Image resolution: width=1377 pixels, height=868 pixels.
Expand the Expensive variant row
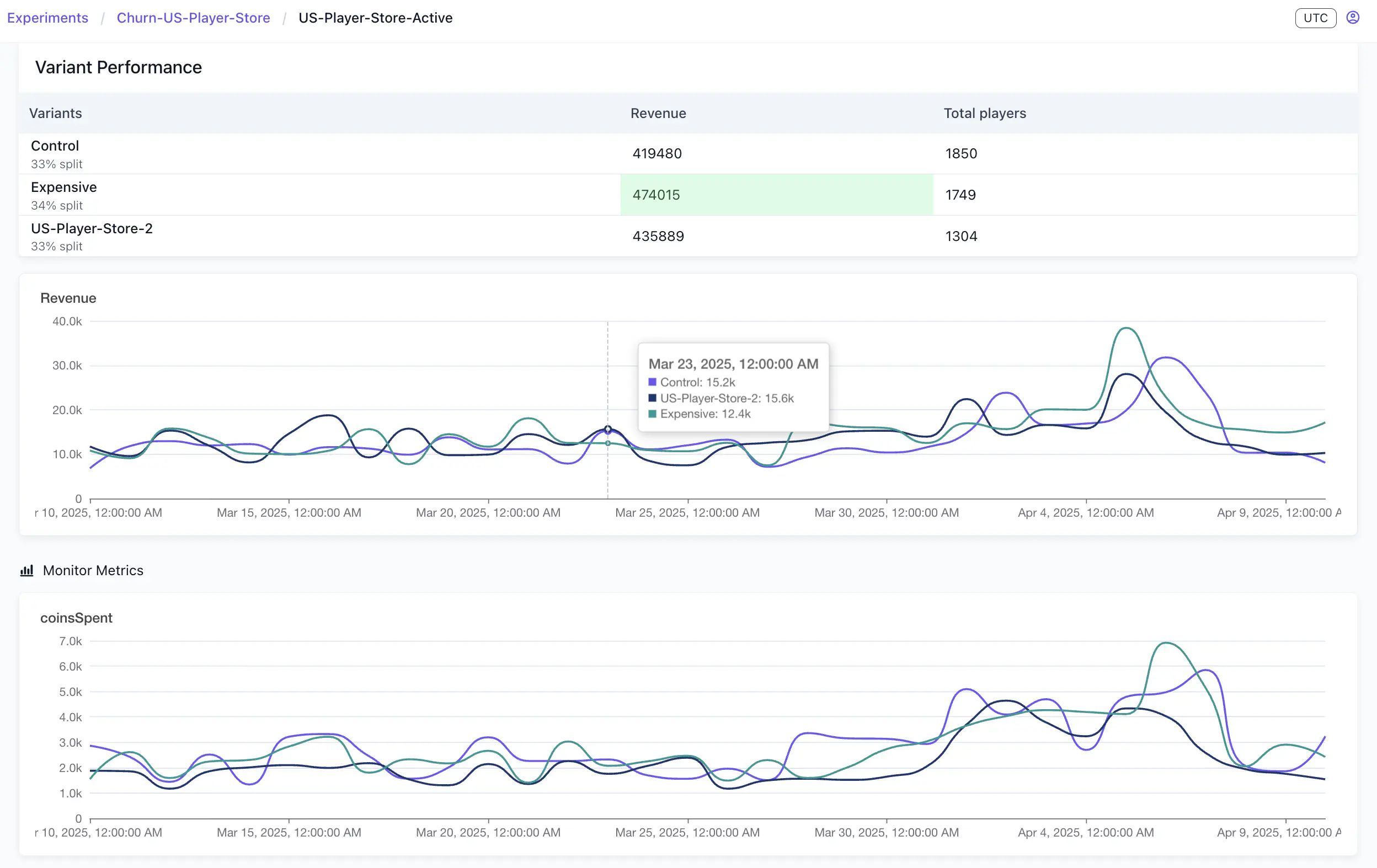point(63,194)
